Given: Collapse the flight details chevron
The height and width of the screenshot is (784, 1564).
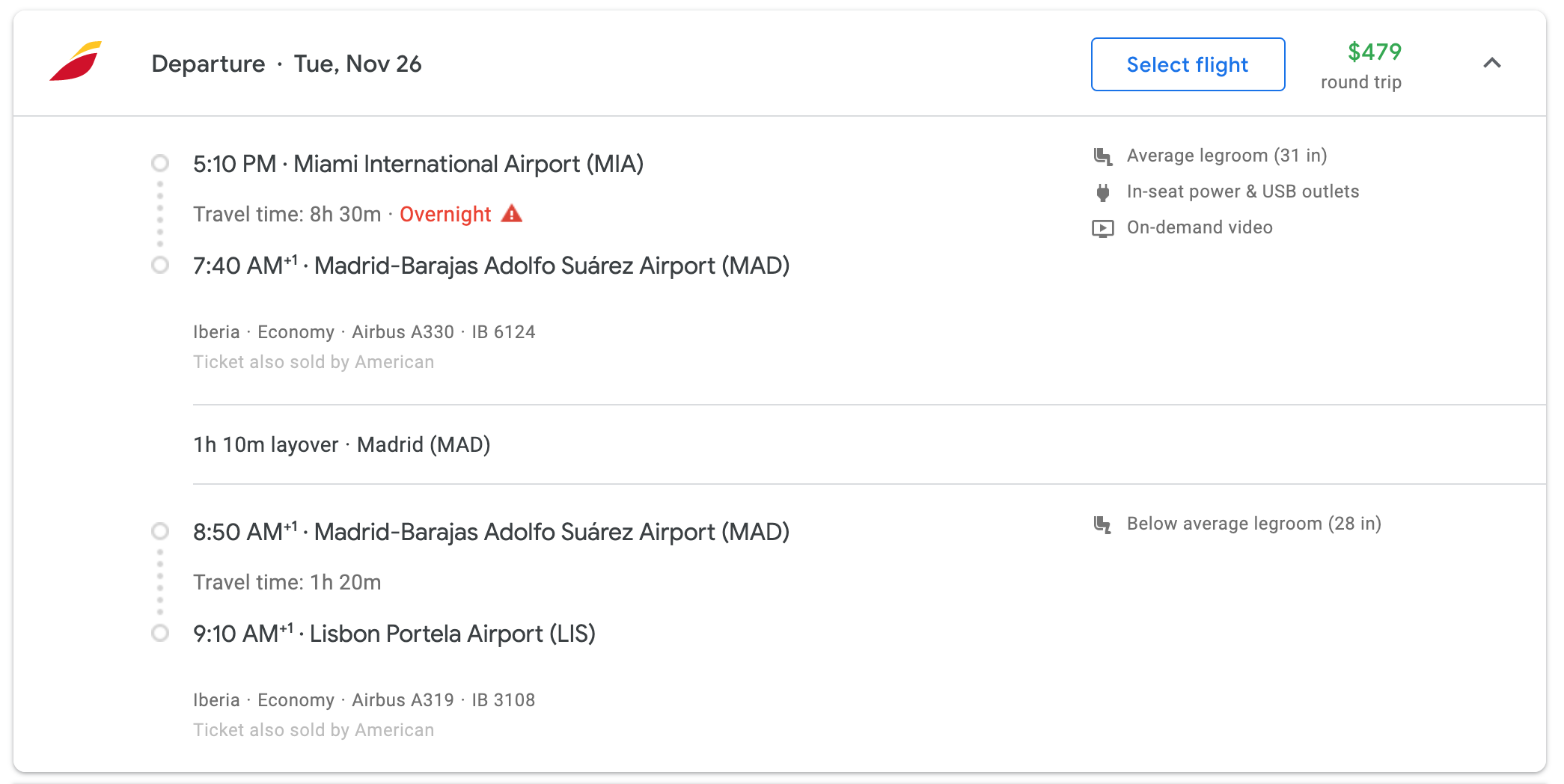Looking at the screenshot, I should point(1491,64).
